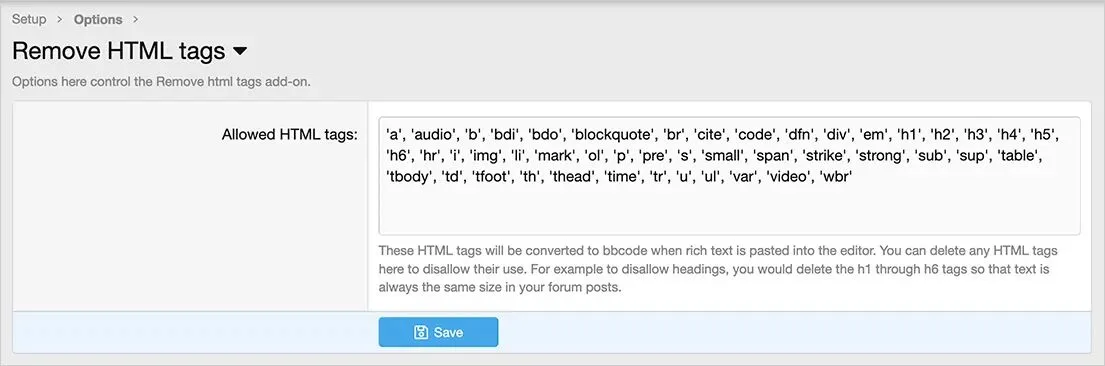Viewport: 1105px width, 366px height.
Task: Go to the Setup breadcrumb link
Action: click(x=29, y=19)
